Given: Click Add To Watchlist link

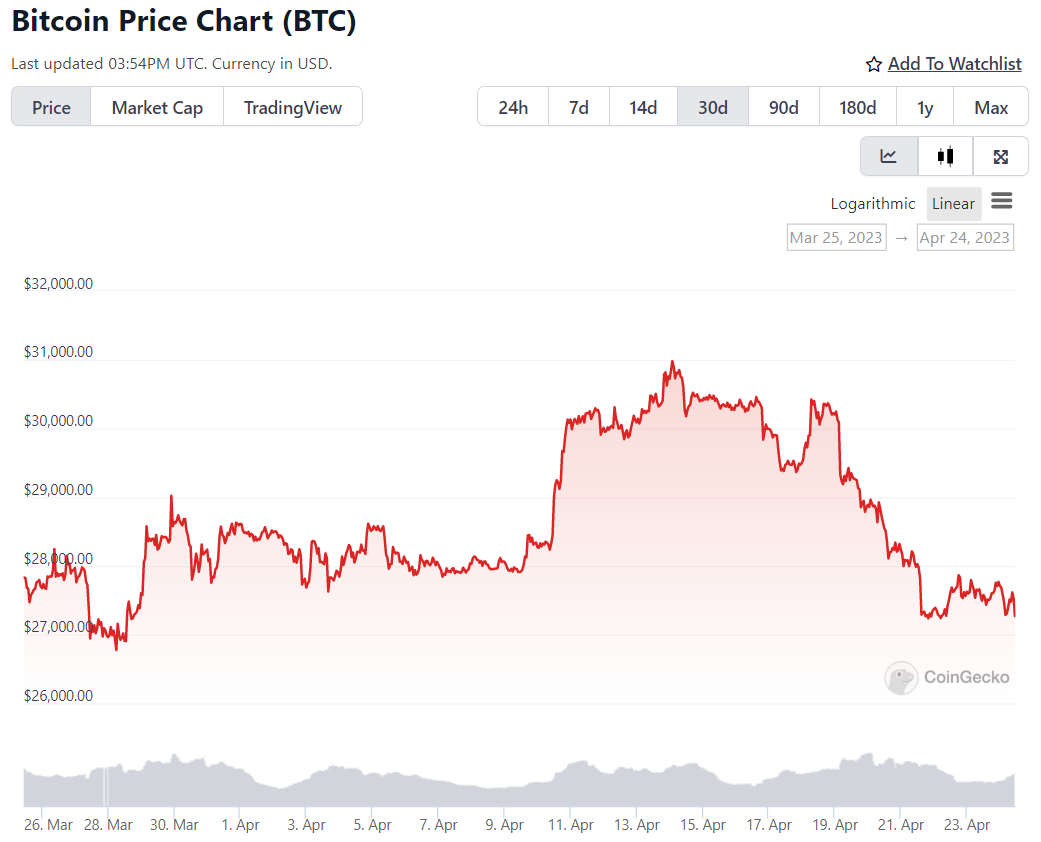Looking at the screenshot, I should tap(955, 64).
